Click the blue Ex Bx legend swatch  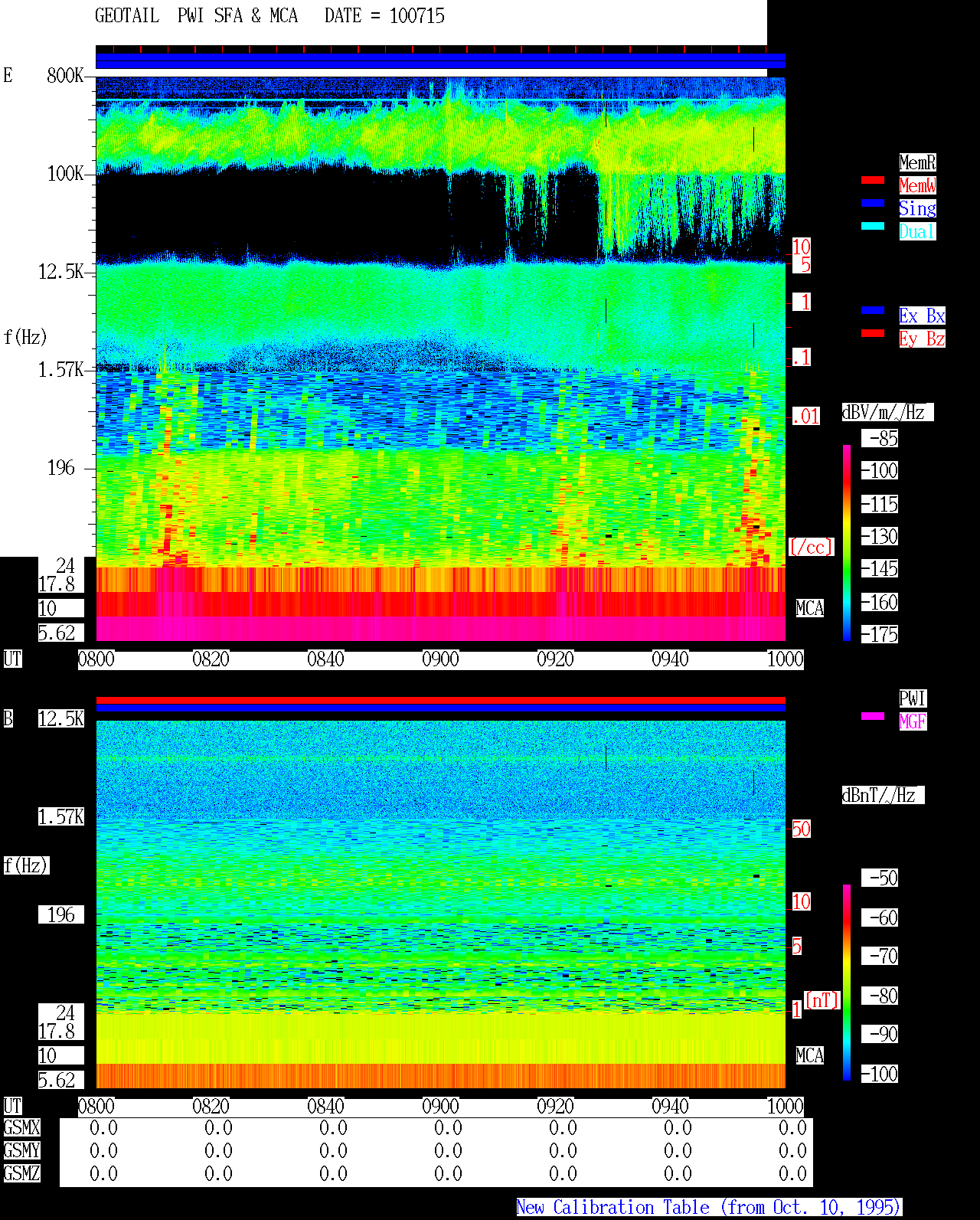(x=873, y=311)
